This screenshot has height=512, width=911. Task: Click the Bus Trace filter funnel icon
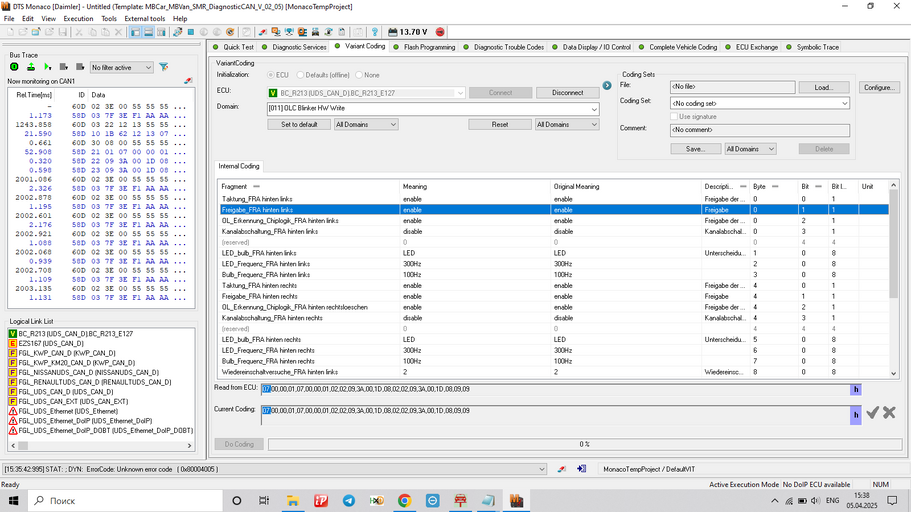point(164,67)
